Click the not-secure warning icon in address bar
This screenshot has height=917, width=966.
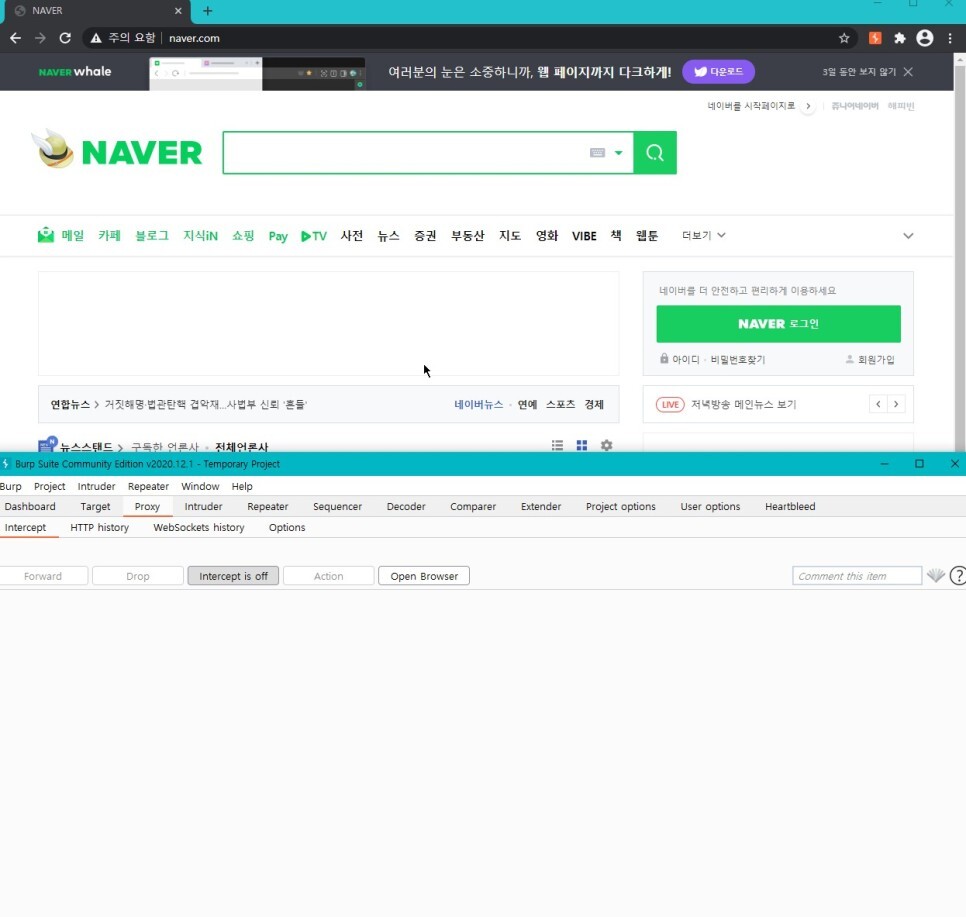tap(96, 38)
